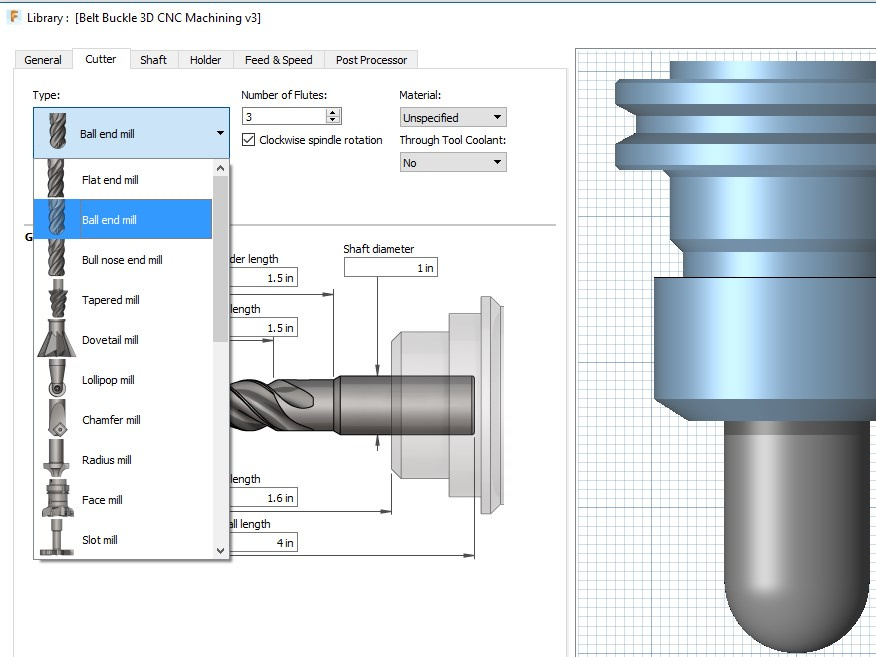Viewport: 876px width, 657px height.
Task: Select Face mill option
Action: (123, 499)
